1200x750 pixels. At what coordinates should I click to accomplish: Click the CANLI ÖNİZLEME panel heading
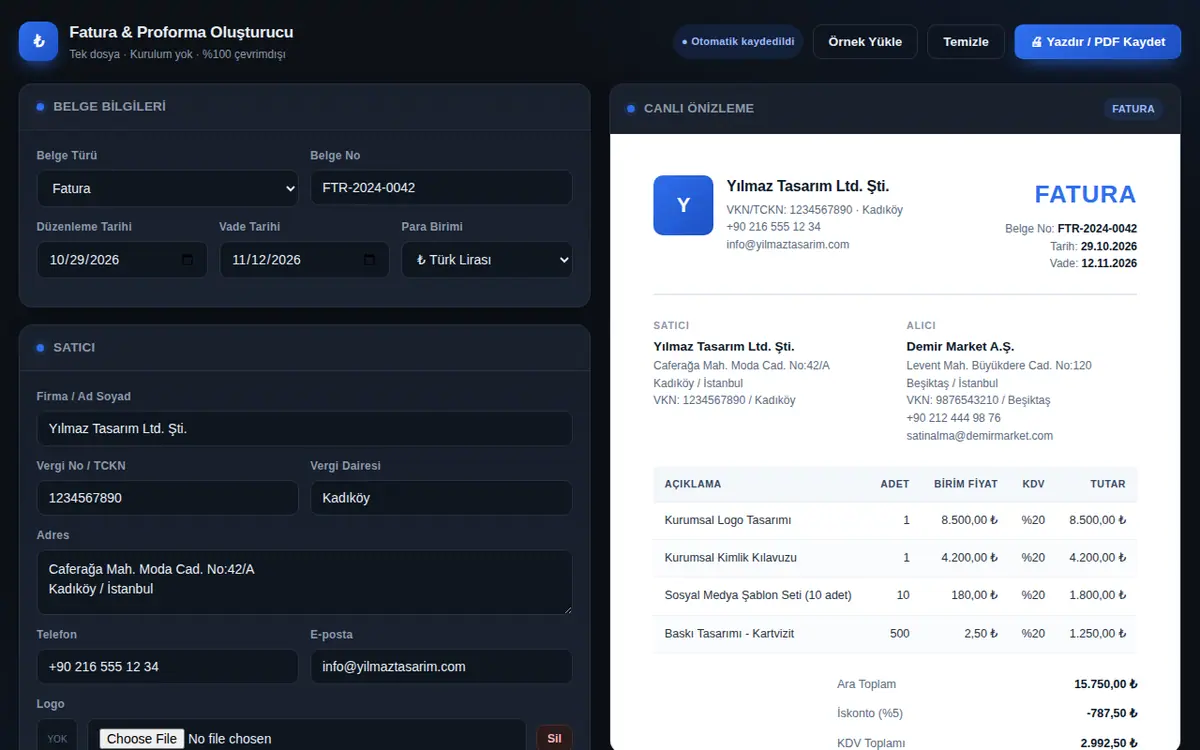tap(699, 108)
